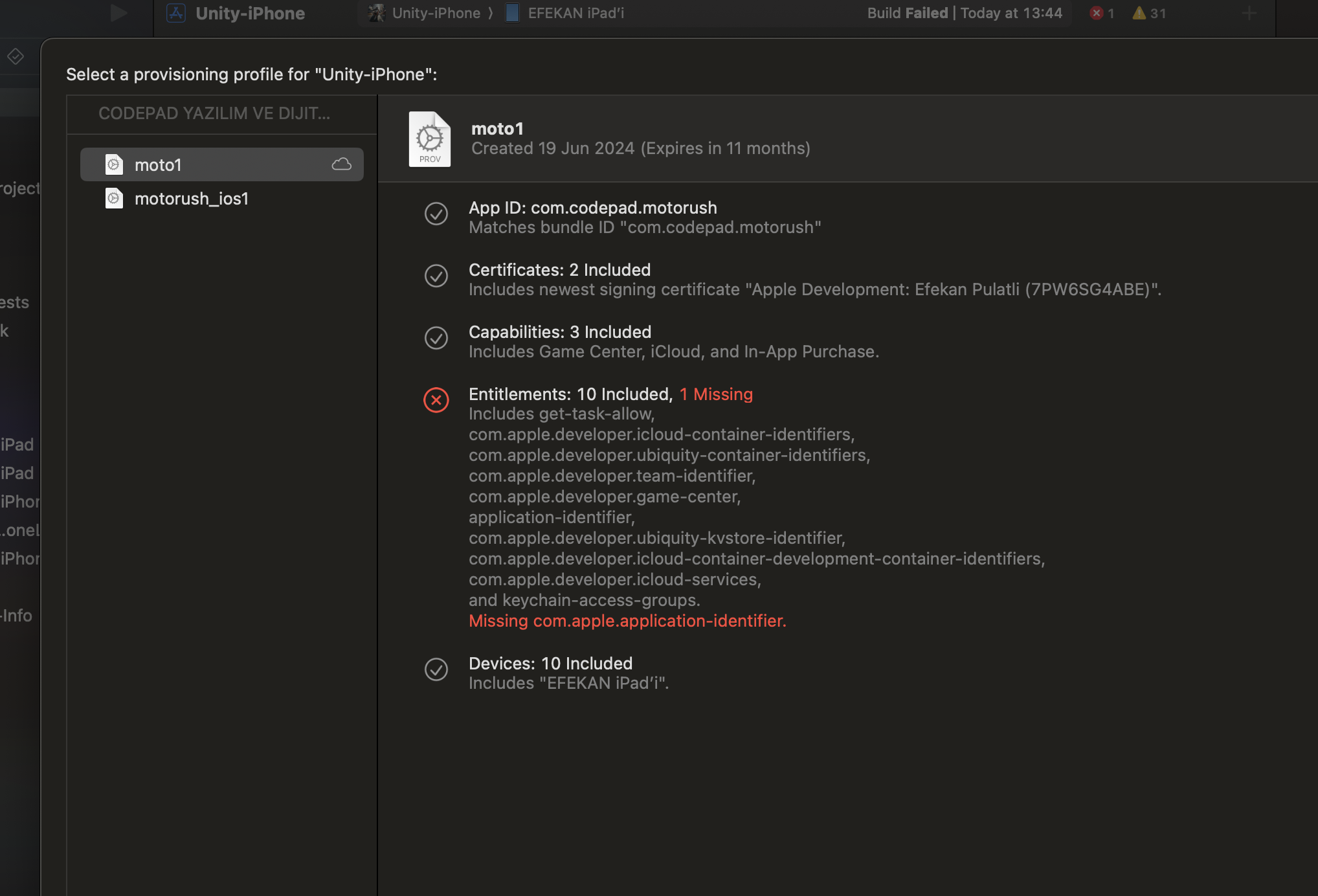The height and width of the screenshot is (896, 1318).
Task: Click the Xcode app icon beside Unity-iPhone
Action: [x=176, y=13]
